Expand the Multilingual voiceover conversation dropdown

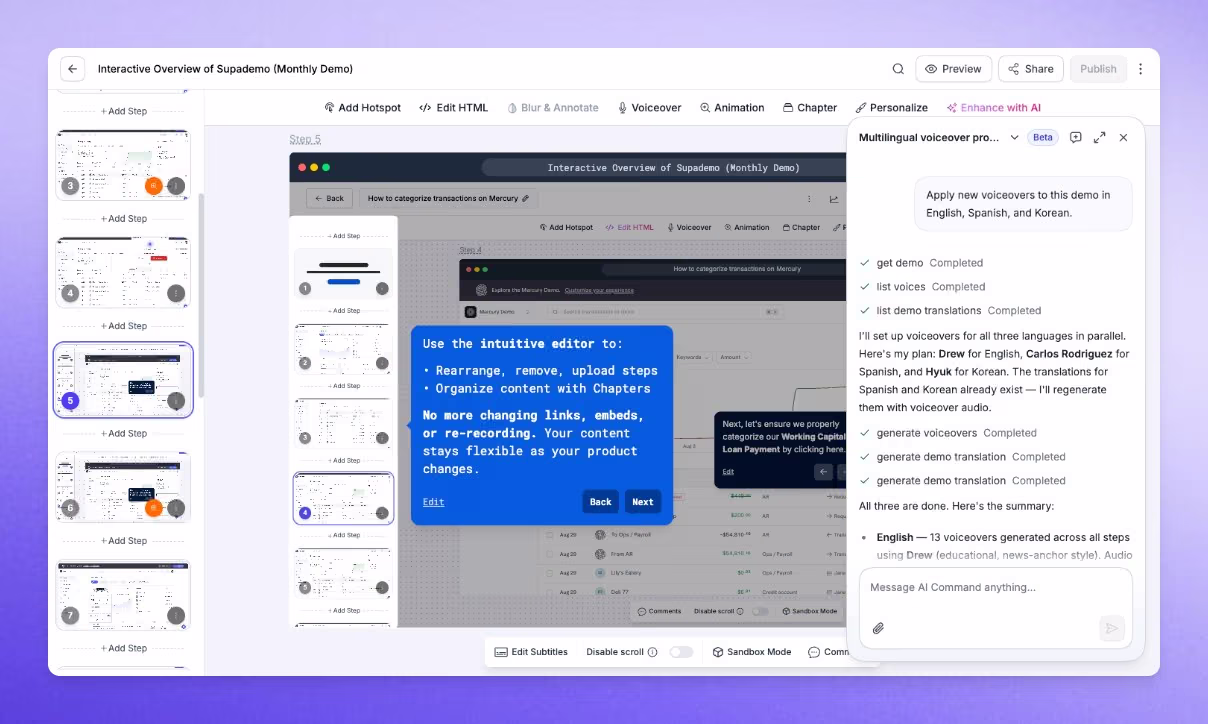pyautogui.click(x=1014, y=138)
